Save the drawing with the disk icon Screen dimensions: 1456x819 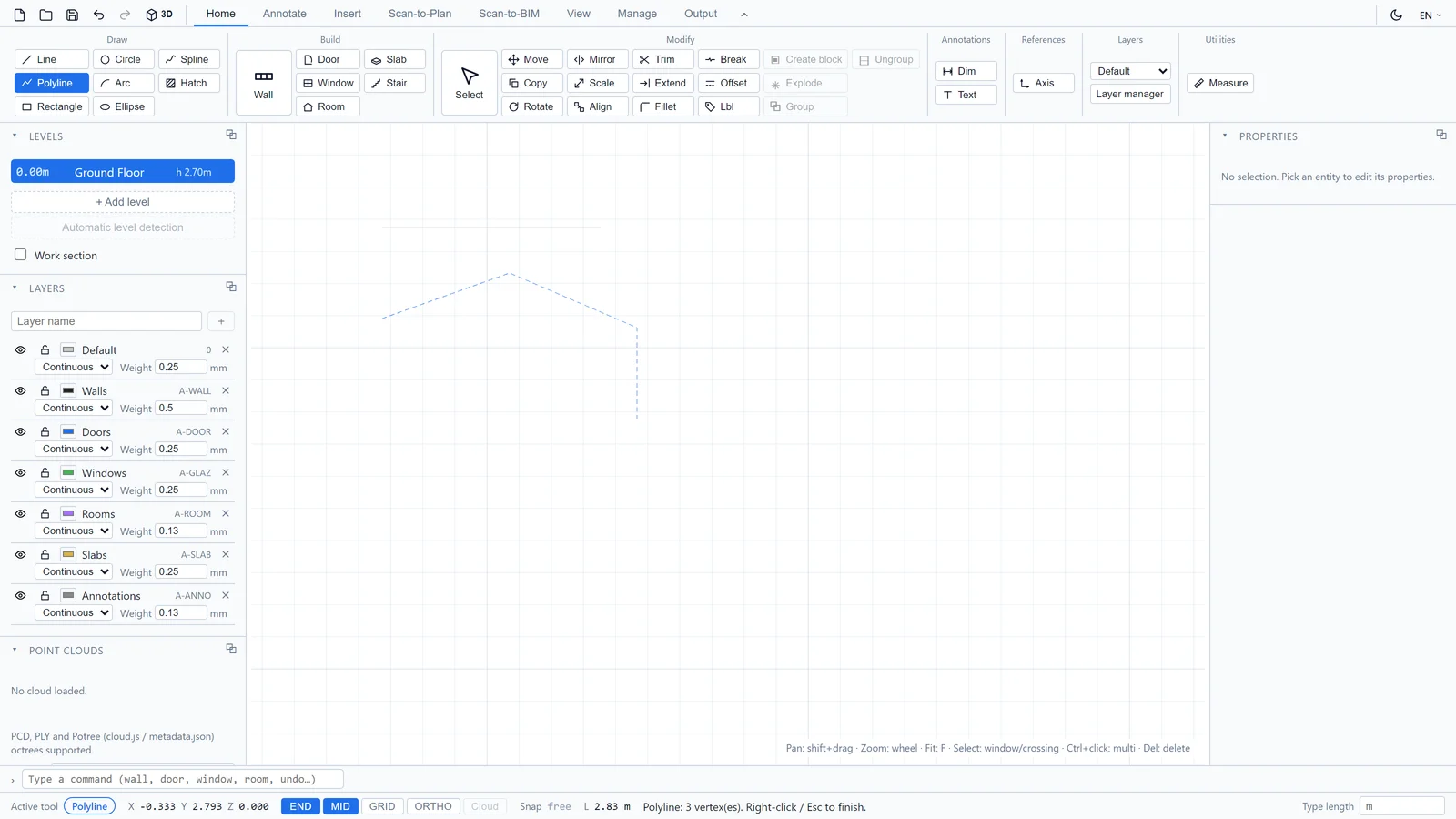[72, 15]
